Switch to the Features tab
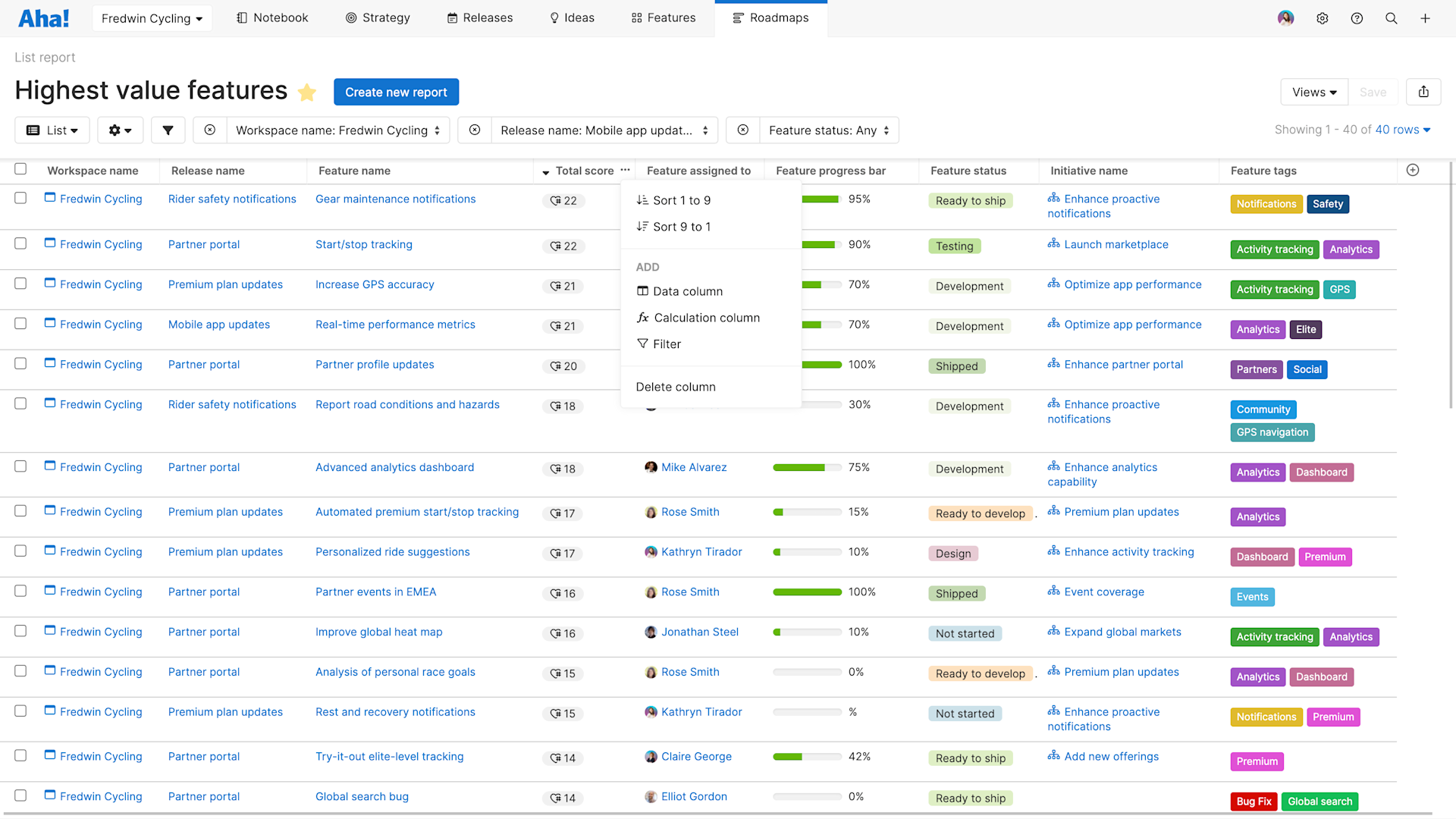The image size is (1456, 819). click(663, 17)
